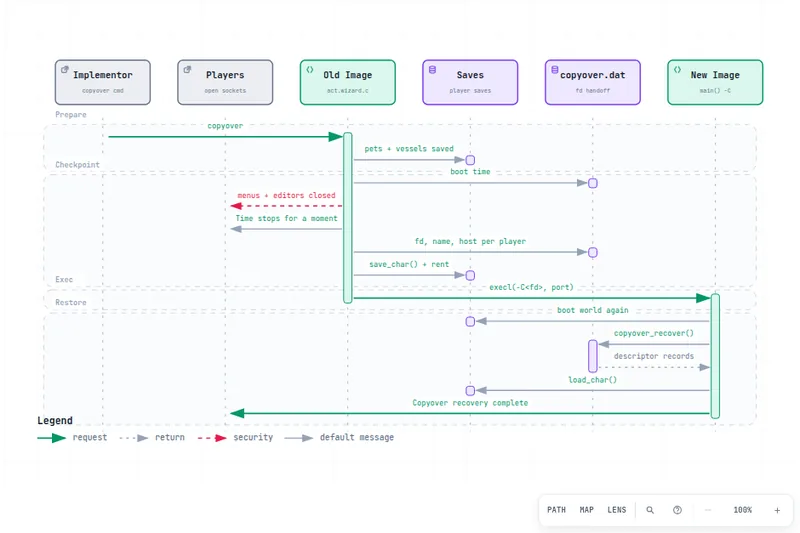Click the 'copyover_recover()' message label
800x533 pixels.
point(654,333)
